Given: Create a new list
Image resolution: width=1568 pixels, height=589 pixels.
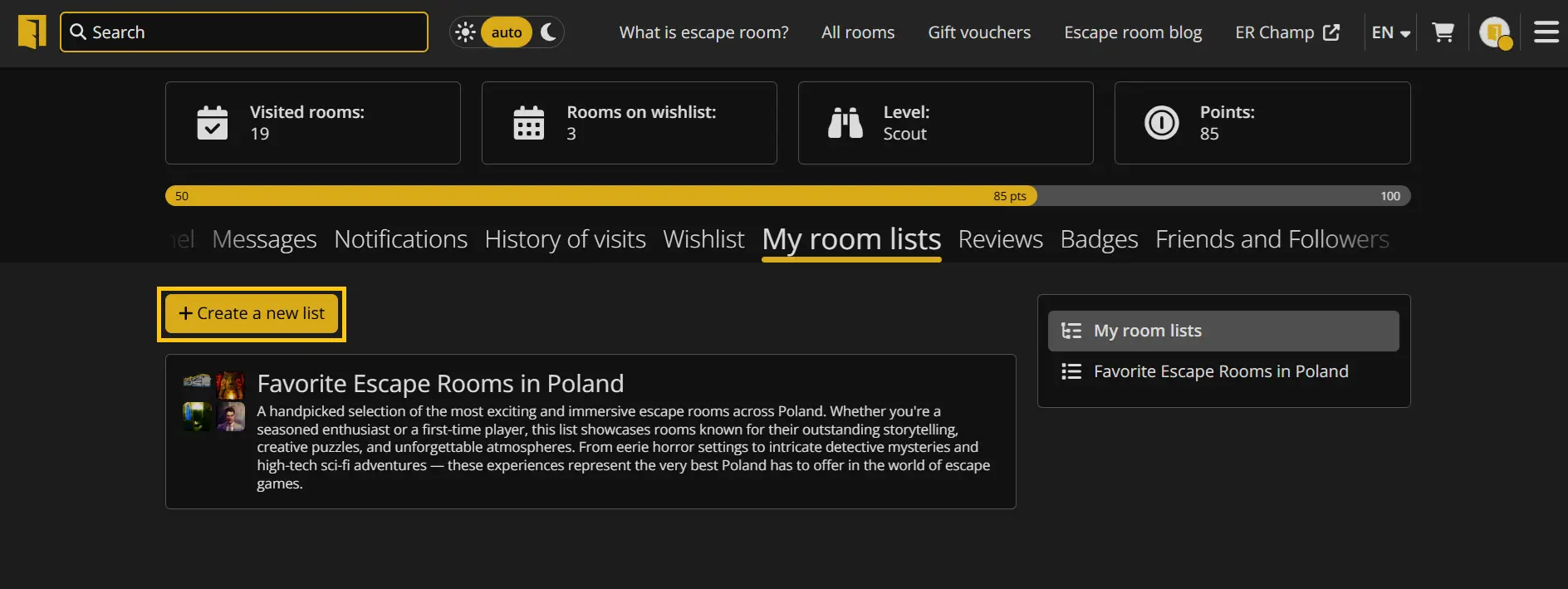Looking at the screenshot, I should pyautogui.click(x=252, y=313).
